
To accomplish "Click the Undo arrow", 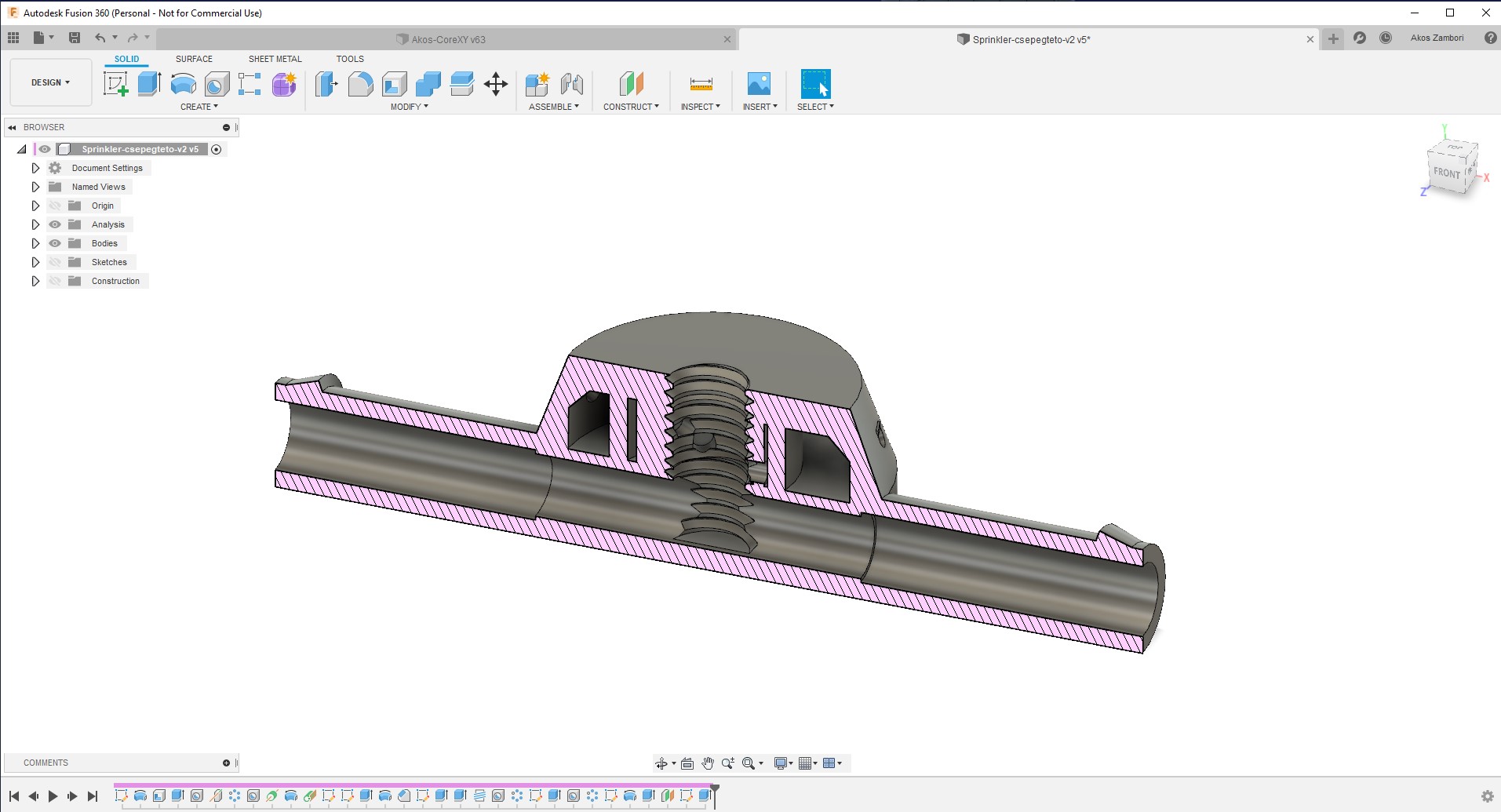I will (100, 38).
